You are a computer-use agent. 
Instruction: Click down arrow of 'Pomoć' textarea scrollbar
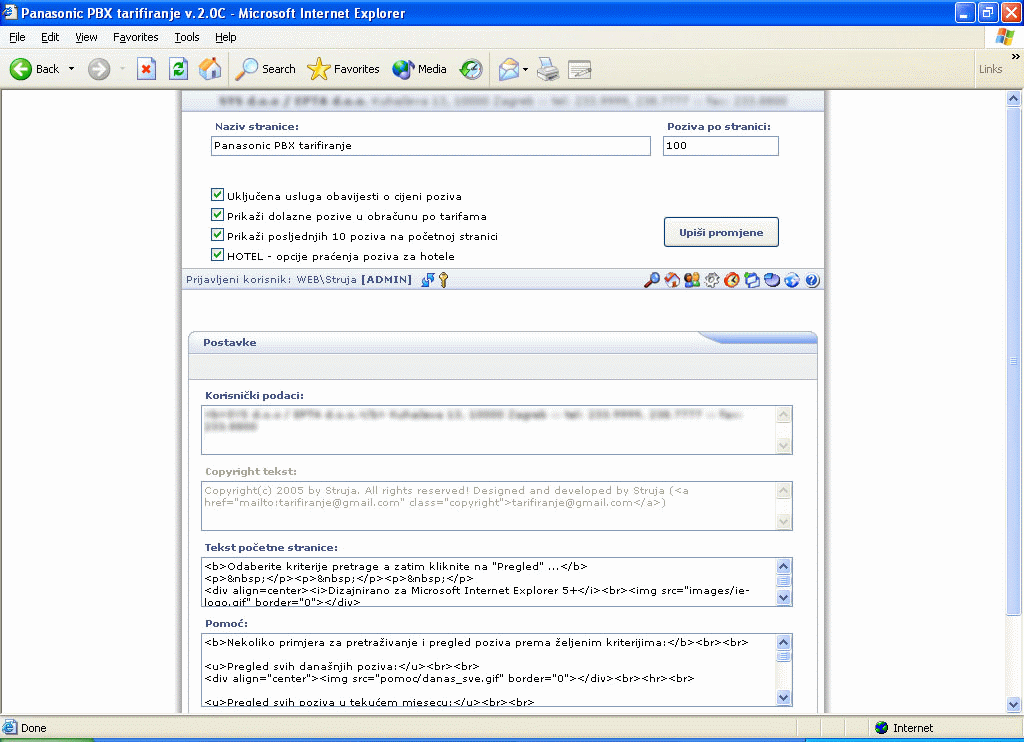784,698
